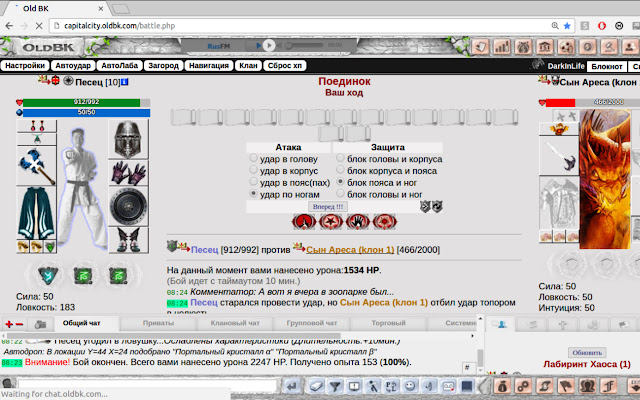Click the coin icon in top header
Image resolution: width=640 pixels, height=400 pixels.
point(587,47)
